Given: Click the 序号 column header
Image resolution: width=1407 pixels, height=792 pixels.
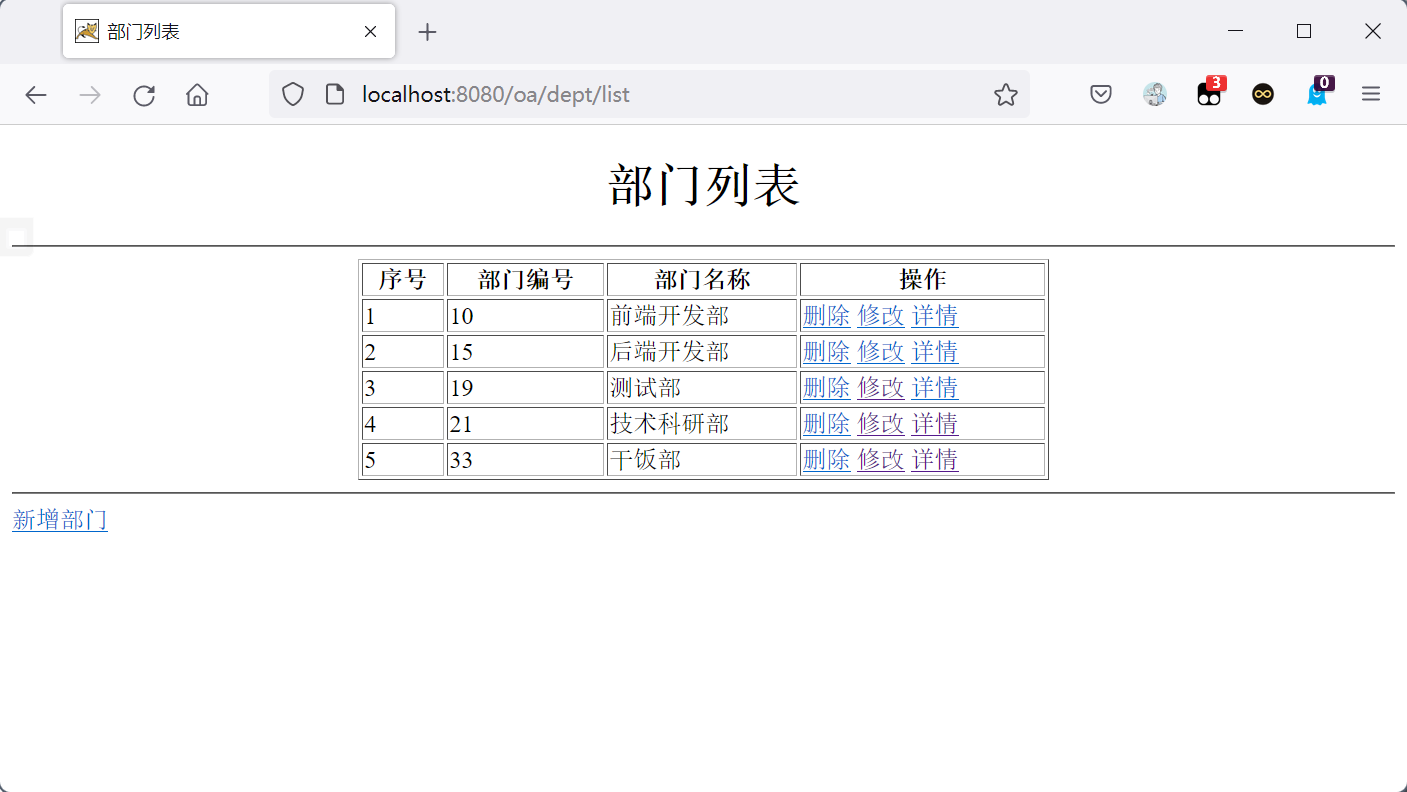Looking at the screenshot, I should [x=403, y=280].
